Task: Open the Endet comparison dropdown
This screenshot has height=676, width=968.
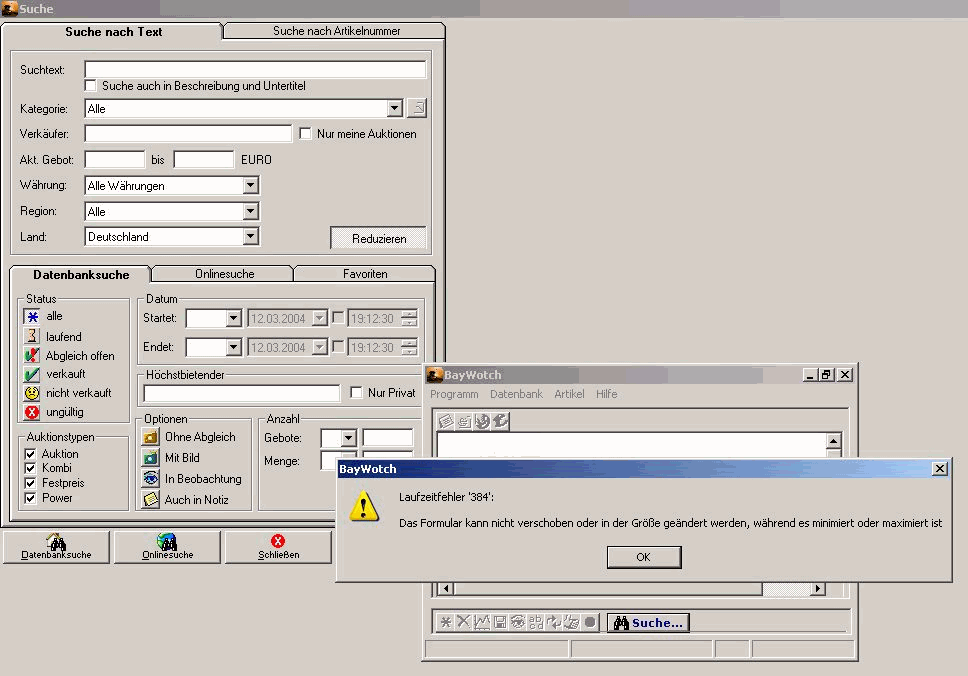Action: (x=233, y=347)
